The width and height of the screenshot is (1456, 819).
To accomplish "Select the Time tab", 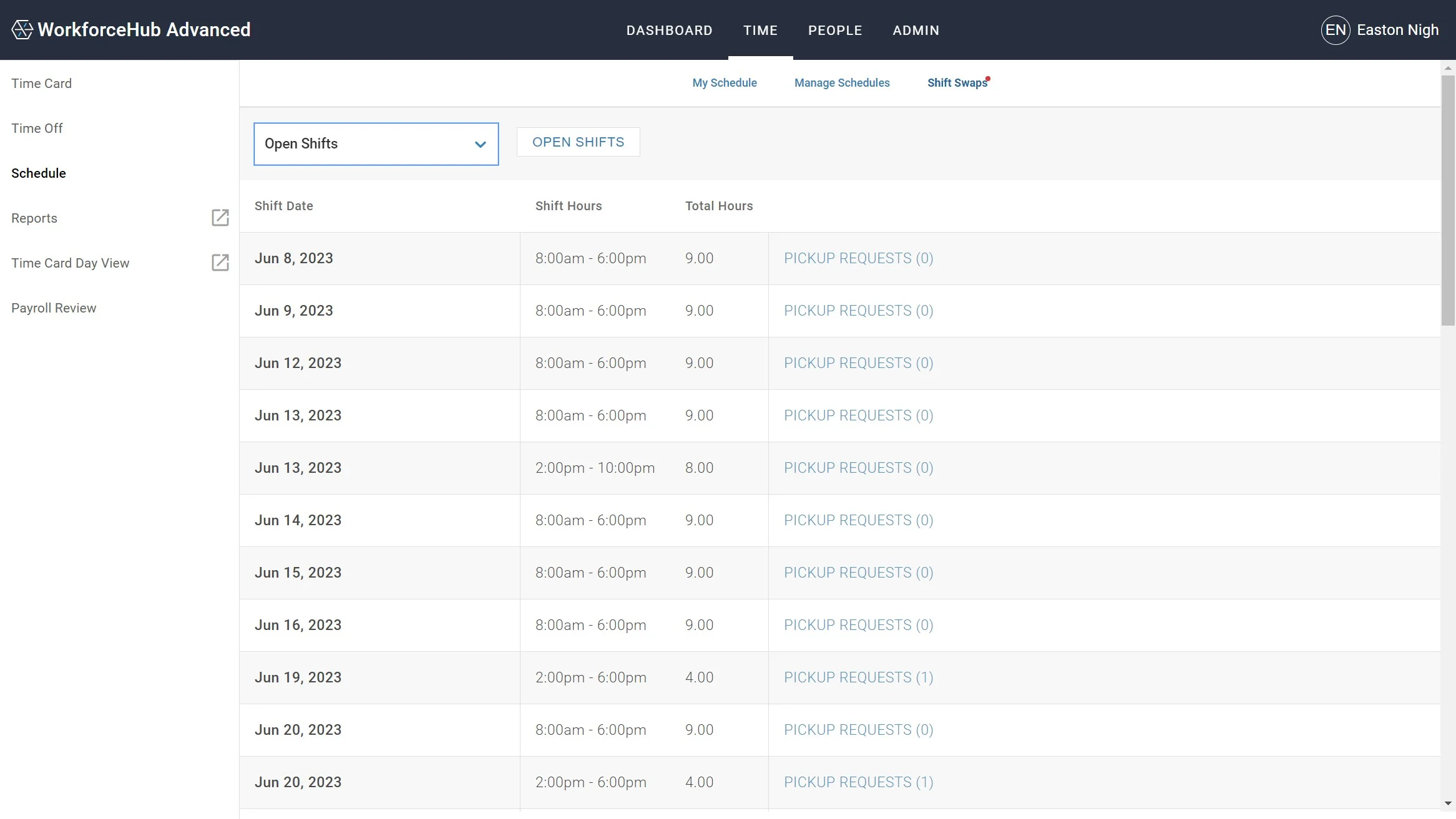I will point(760,30).
